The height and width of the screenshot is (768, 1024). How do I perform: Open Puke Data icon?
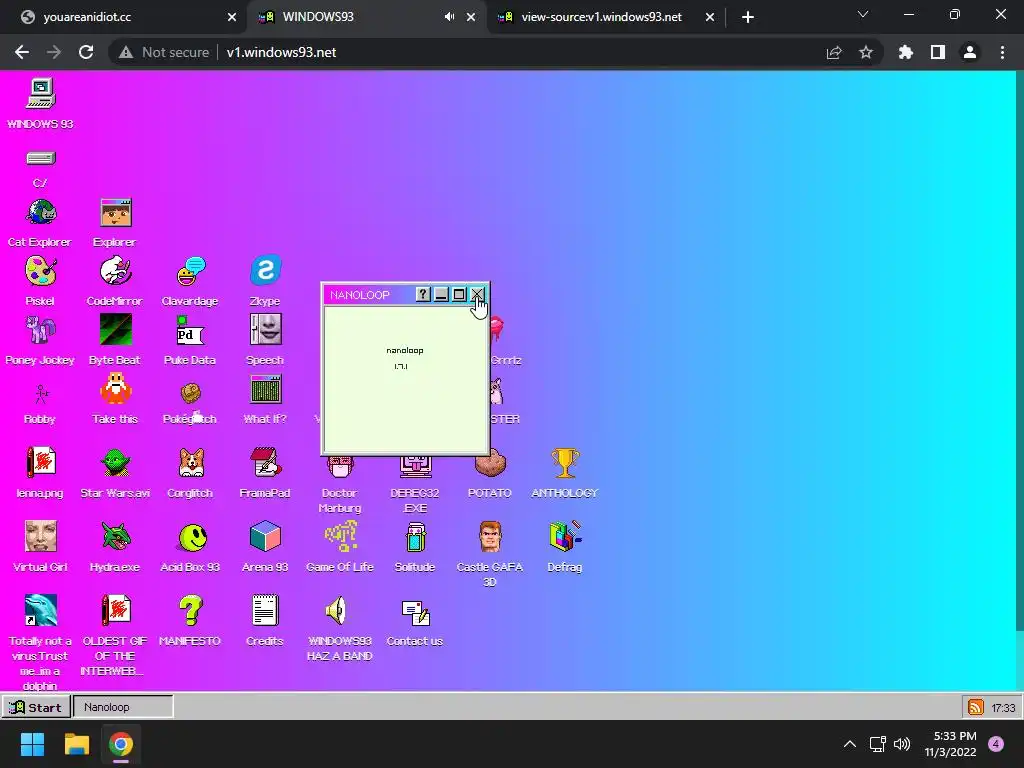(x=191, y=330)
